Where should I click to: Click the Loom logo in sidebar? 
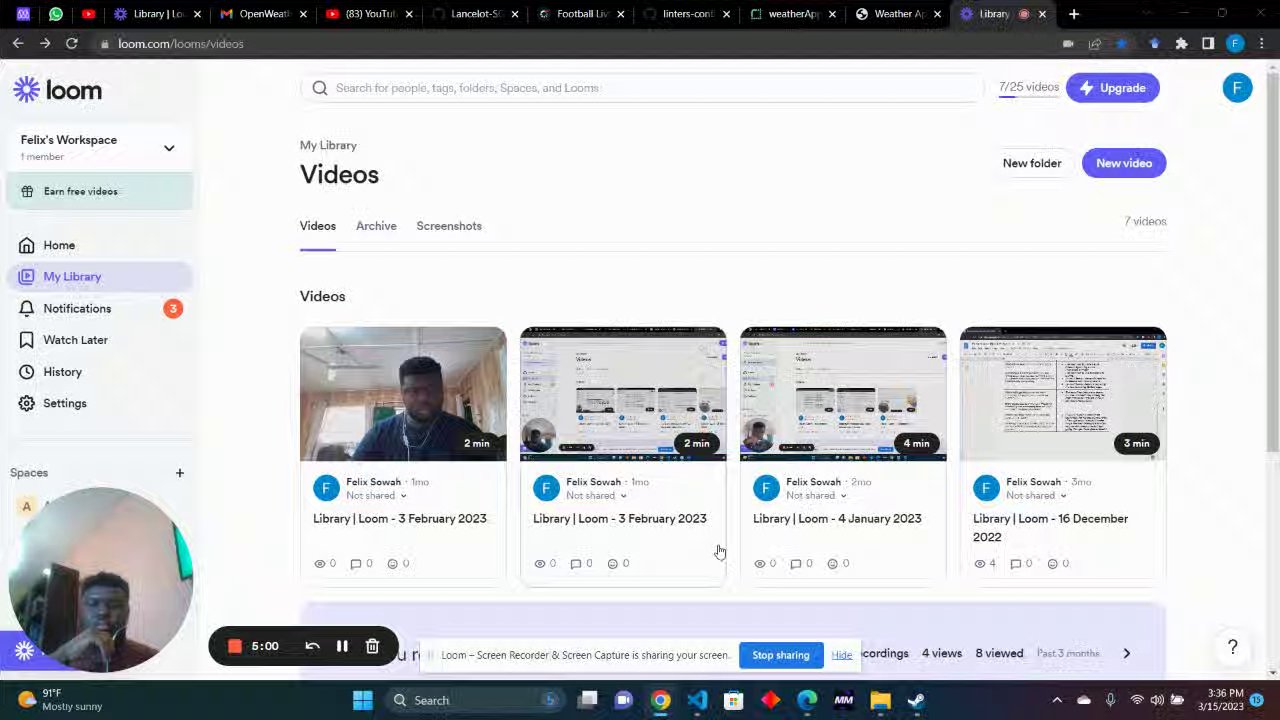(57, 90)
